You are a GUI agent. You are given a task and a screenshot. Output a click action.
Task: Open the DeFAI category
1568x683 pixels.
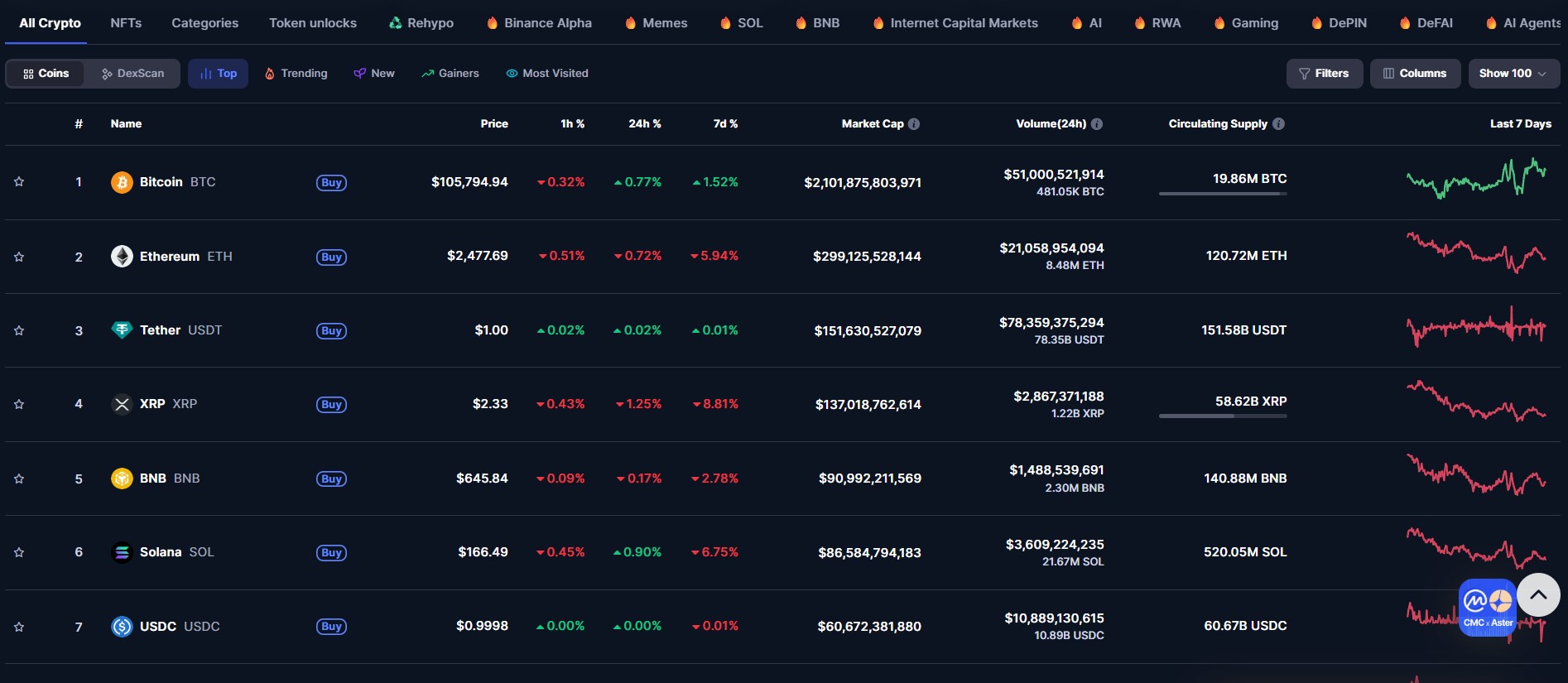click(x=1426, y=23)
